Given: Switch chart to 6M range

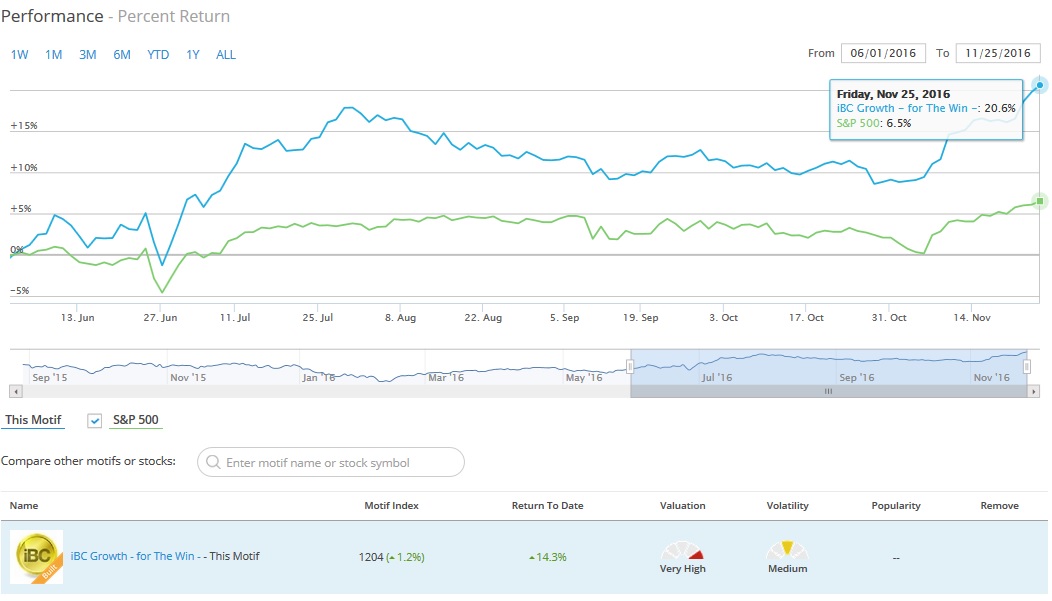Looking at the screenshot, I should click(x=122, y=55).
